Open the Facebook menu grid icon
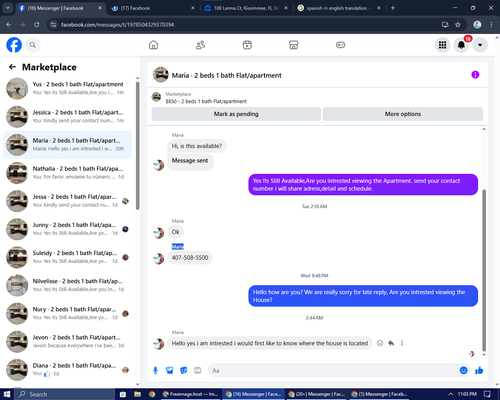Viewport: 500px width, 400px height. [x=442, y=45]
